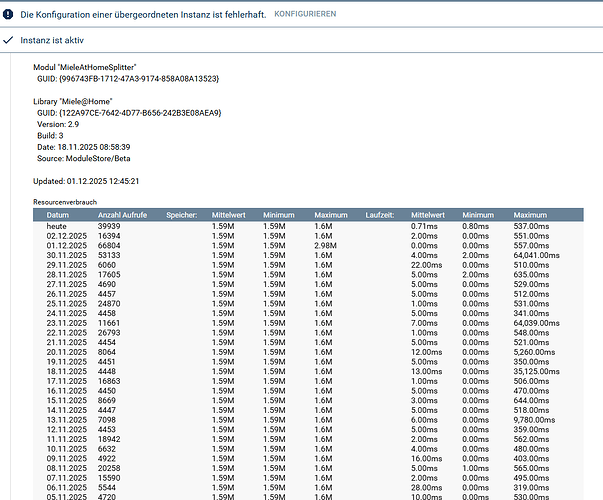This screenshot has height=500, width=603.
Task: Click the 2.98M maximum memory cell
Action: pyautogui.click(x=329, y=246)
